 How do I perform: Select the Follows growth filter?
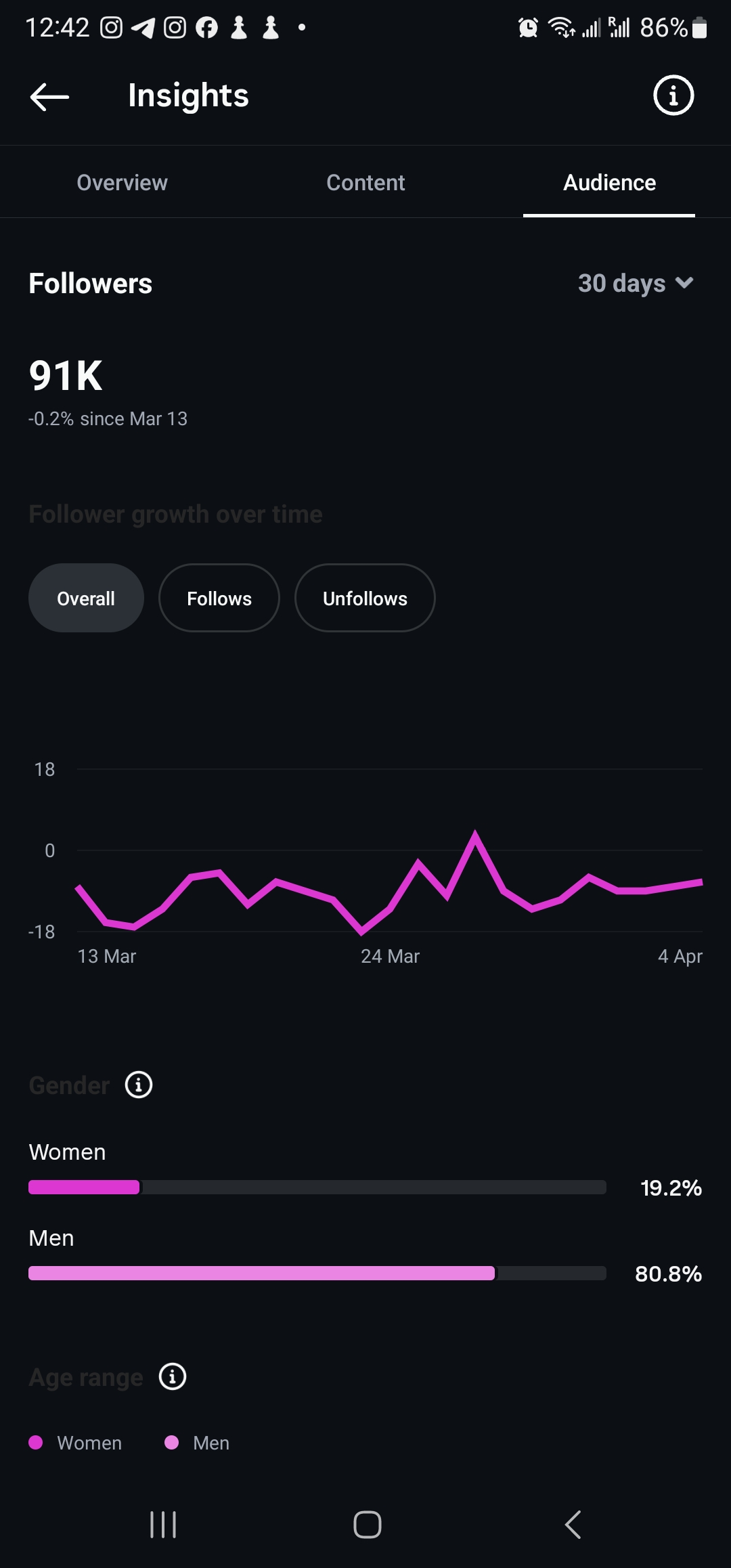219,598
